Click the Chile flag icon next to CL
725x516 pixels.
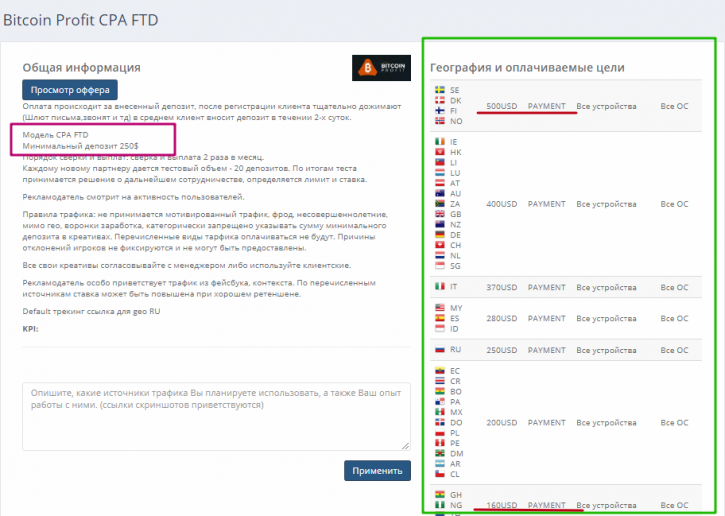(x=440, y=474)
